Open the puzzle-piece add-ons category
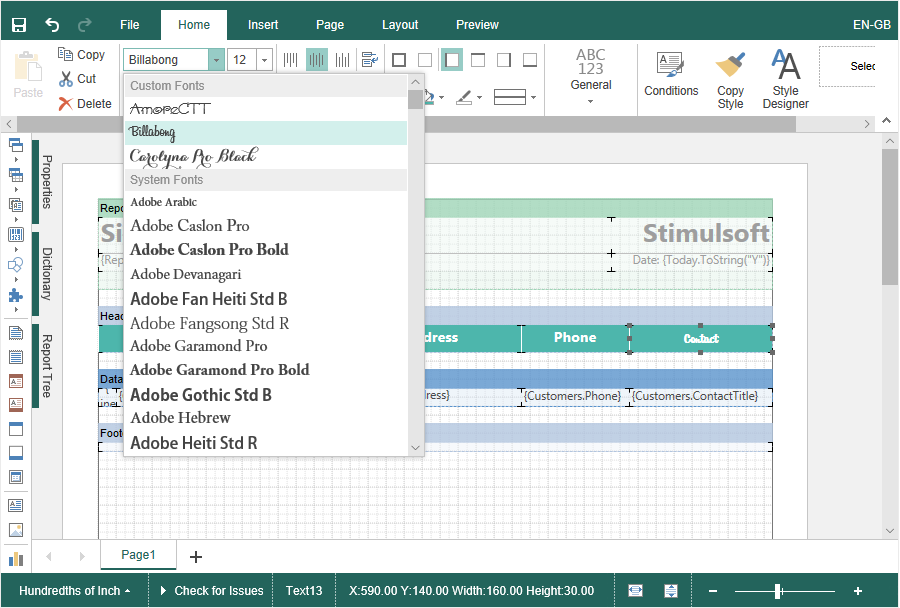 coord(15,295)
